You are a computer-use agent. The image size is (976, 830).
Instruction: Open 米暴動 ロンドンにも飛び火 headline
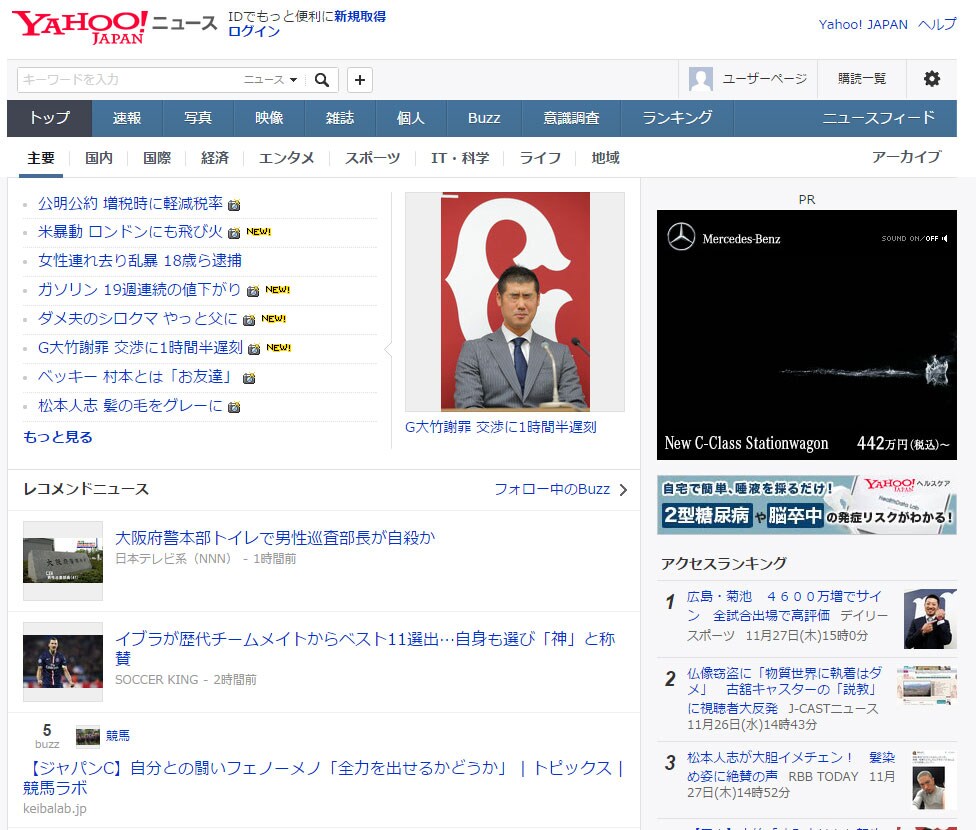pyautogui.click(x=130, y=232)
